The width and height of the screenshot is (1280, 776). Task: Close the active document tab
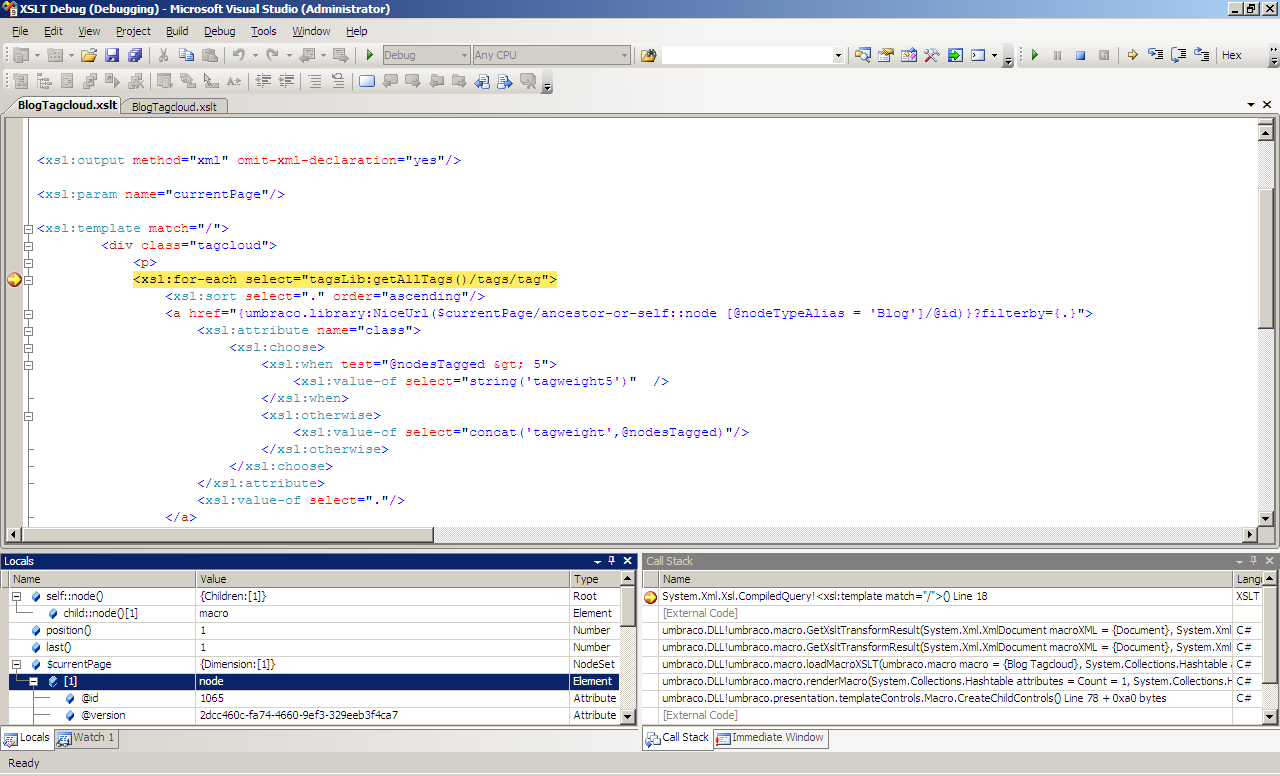click(x=1267, y=105)
